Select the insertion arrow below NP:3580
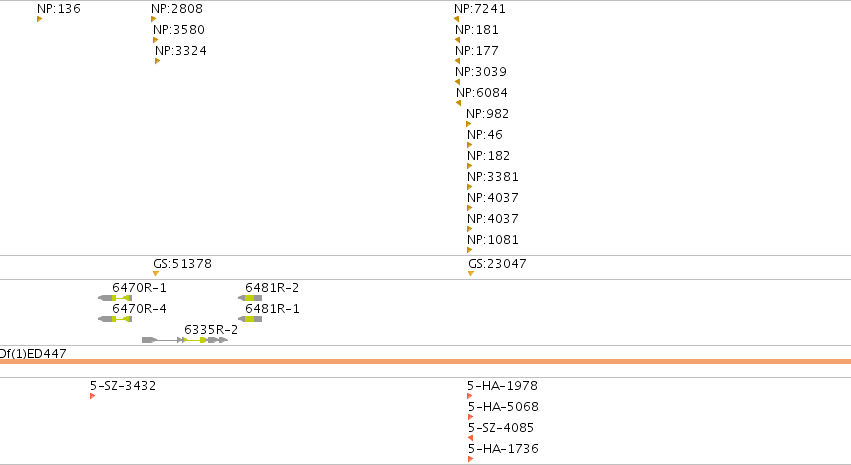Screen dimensions: 851x465 (x=155, y=40)
